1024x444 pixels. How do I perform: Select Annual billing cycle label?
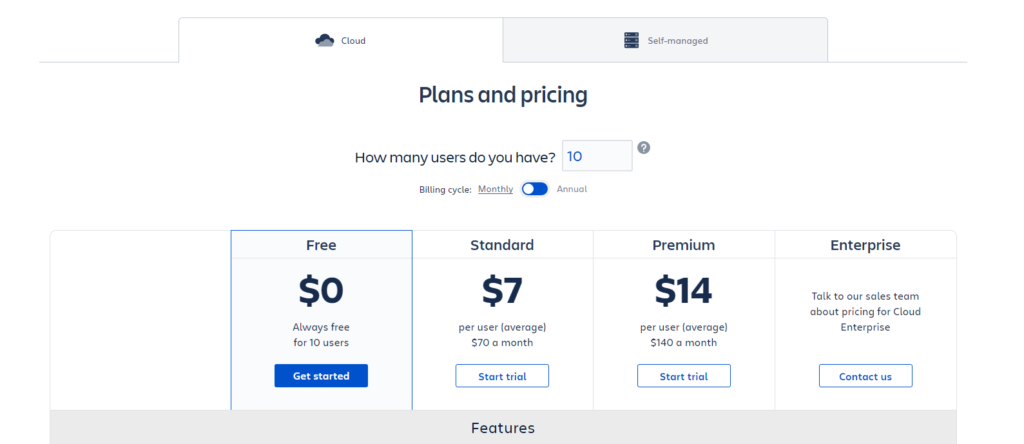coord(571,189)
